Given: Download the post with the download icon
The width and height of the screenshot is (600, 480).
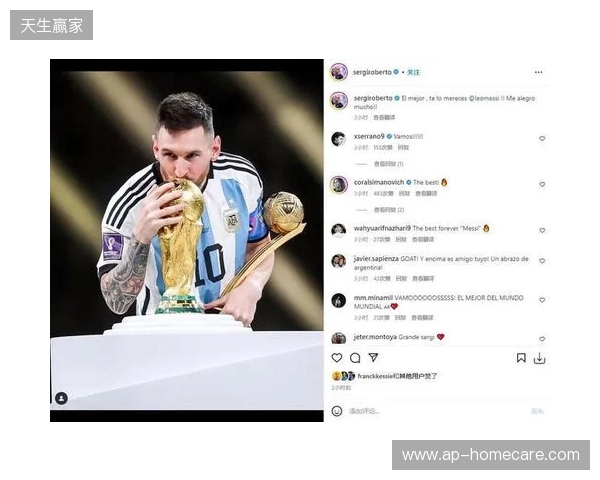Looking at the screenshot, I should point(539,358).
